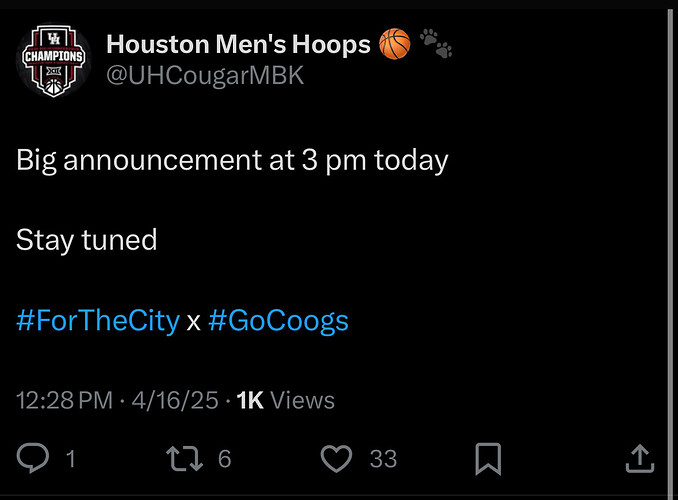The height and width of the screenshot is (500, 678).
Task: Click the paw prints emoji beside the name
Action: [x=436, y=43]
